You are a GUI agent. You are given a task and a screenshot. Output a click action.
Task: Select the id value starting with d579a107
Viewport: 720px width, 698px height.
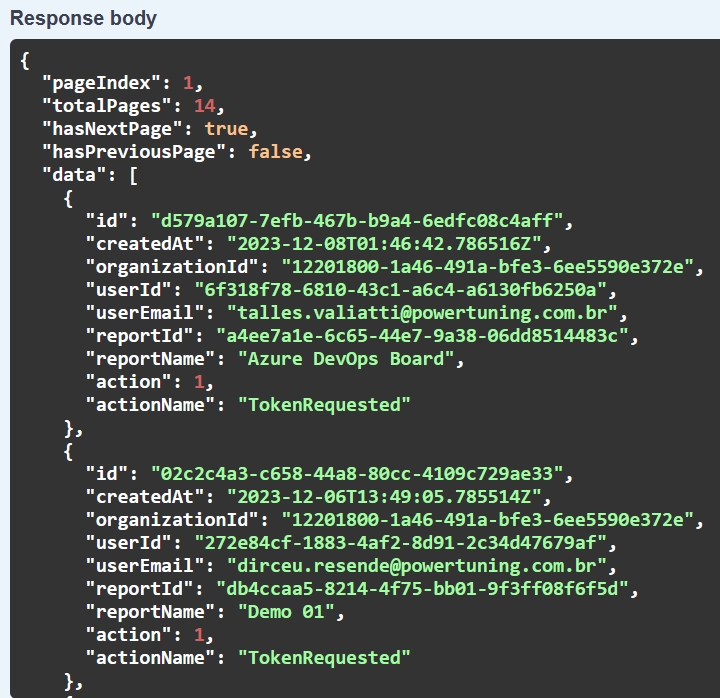[356, 221]
